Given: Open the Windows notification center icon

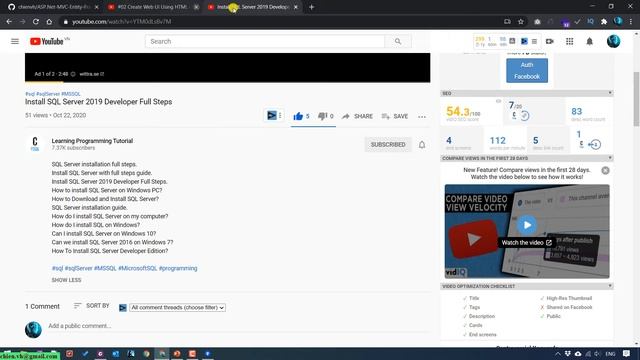Looking at the screenshot, I should (627, 353).
